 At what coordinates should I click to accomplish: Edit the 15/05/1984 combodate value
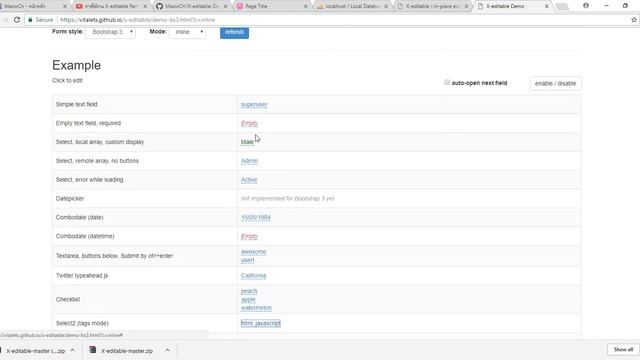[256, 218]
